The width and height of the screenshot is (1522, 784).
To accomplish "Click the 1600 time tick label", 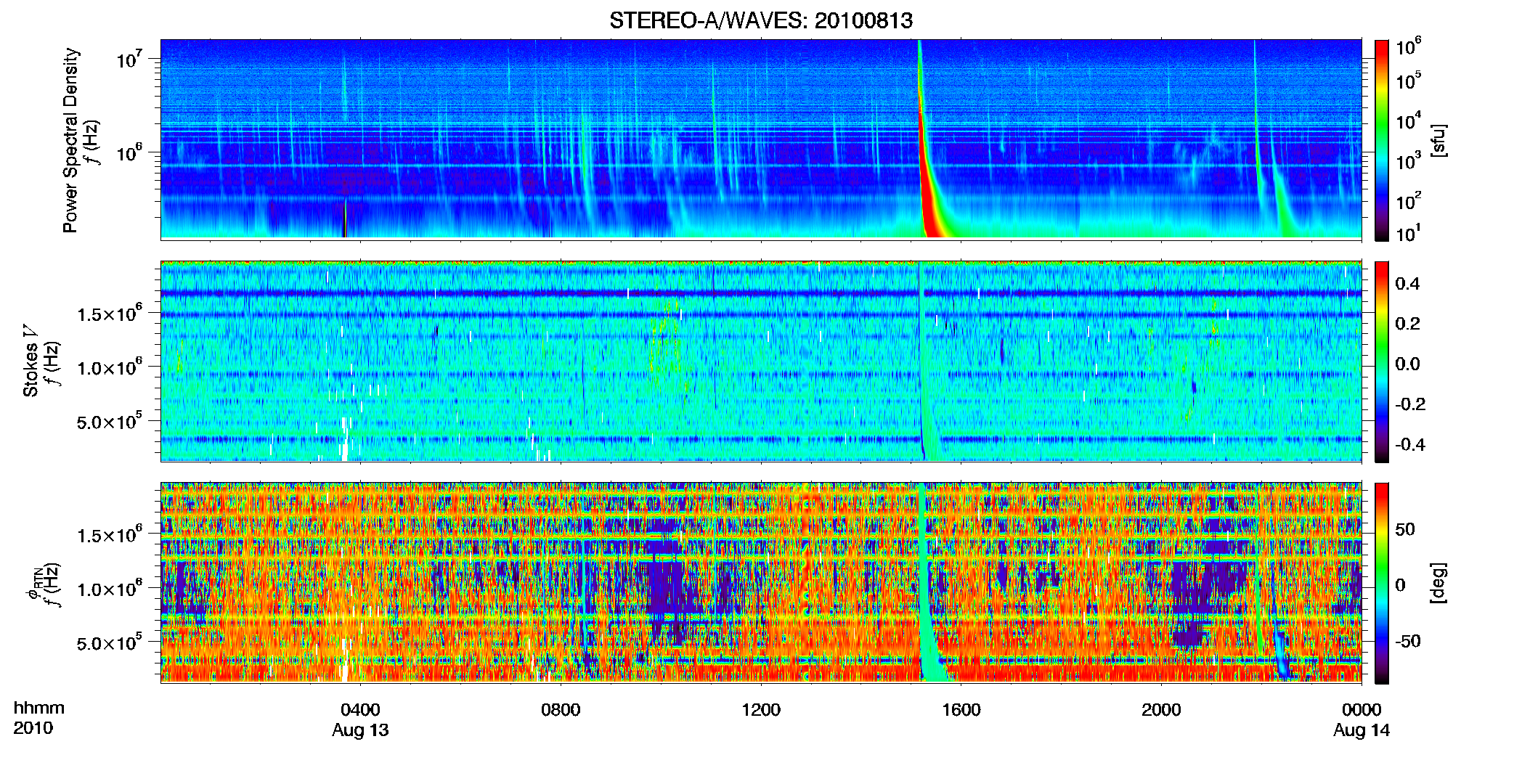I will click(961, 709).
